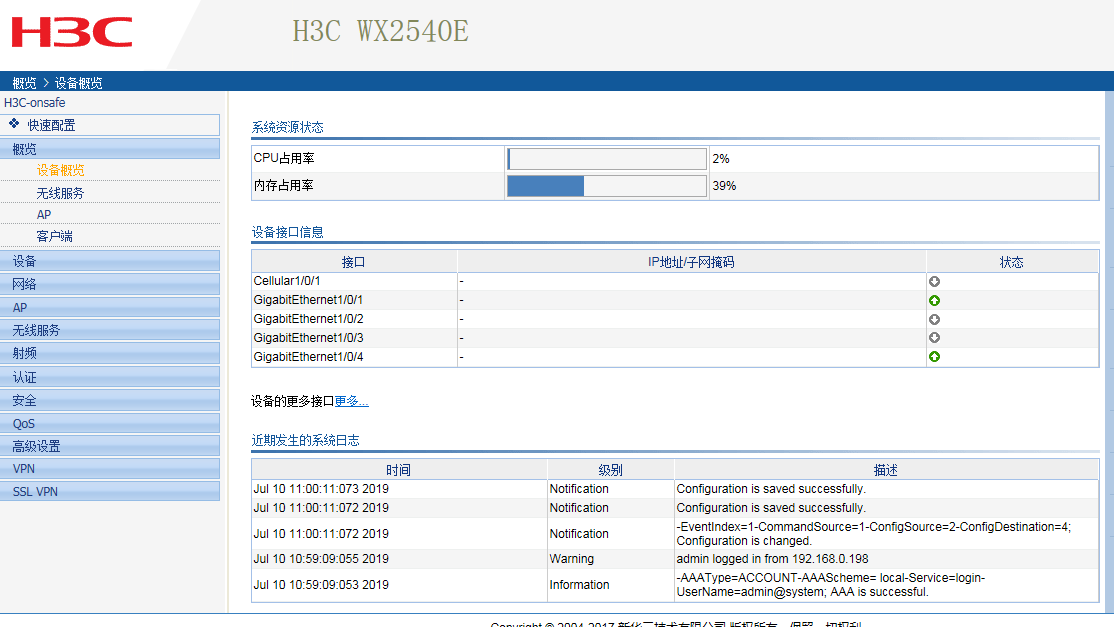Click log time Jul 10 10:59:09:055 2019
The image size is (1114, 627).
pyautogui.click(x=321, y=559)
